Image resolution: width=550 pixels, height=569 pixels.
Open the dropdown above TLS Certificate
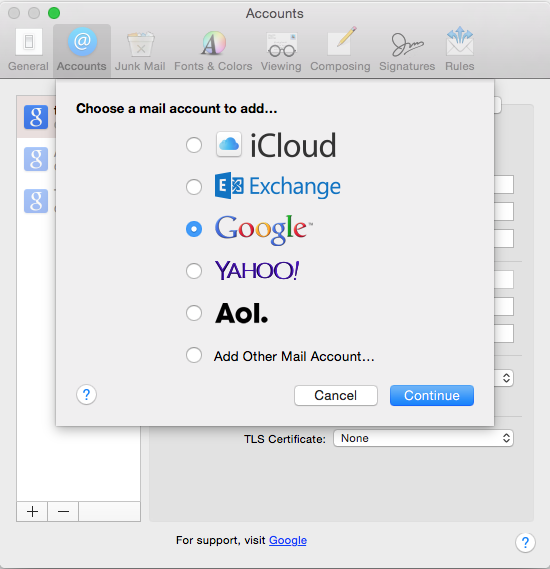(504, 378)
